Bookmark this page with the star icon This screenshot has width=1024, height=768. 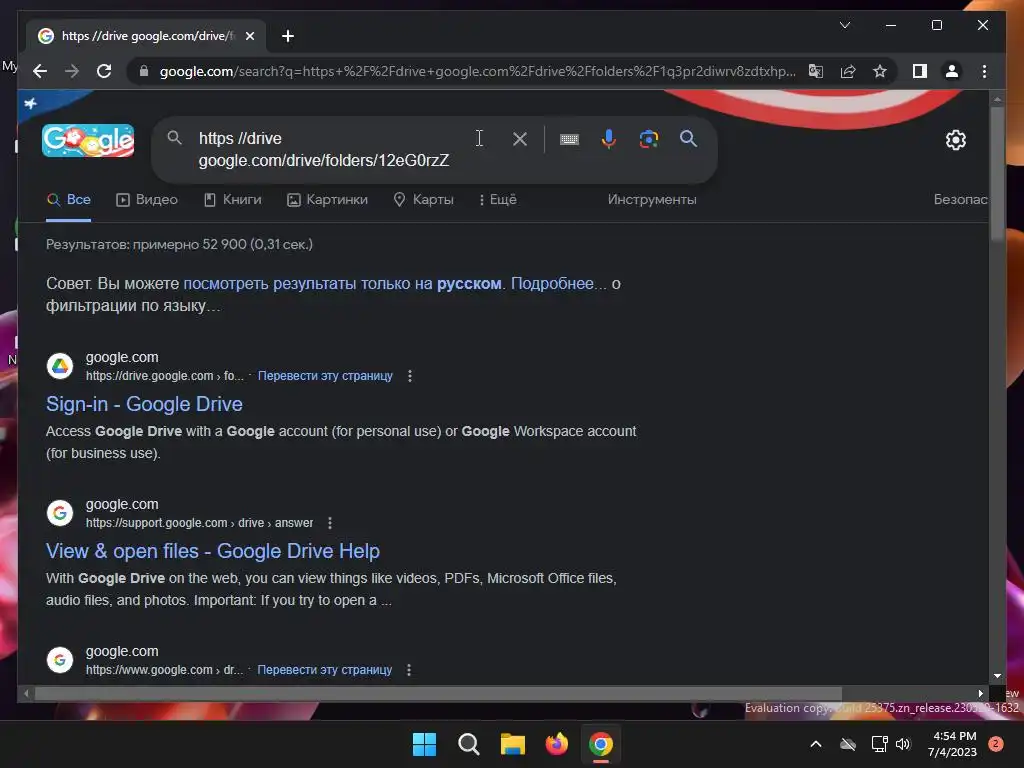(880, 71)
